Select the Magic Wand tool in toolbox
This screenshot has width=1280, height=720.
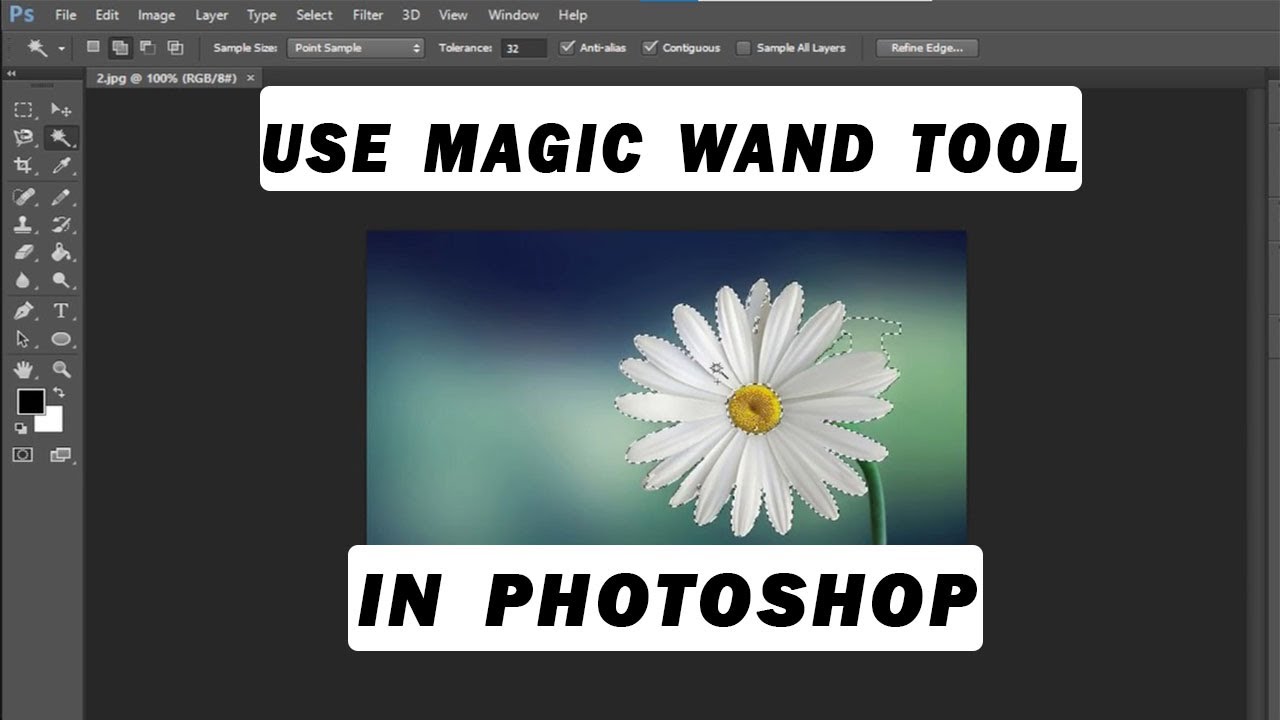(61, 137)
